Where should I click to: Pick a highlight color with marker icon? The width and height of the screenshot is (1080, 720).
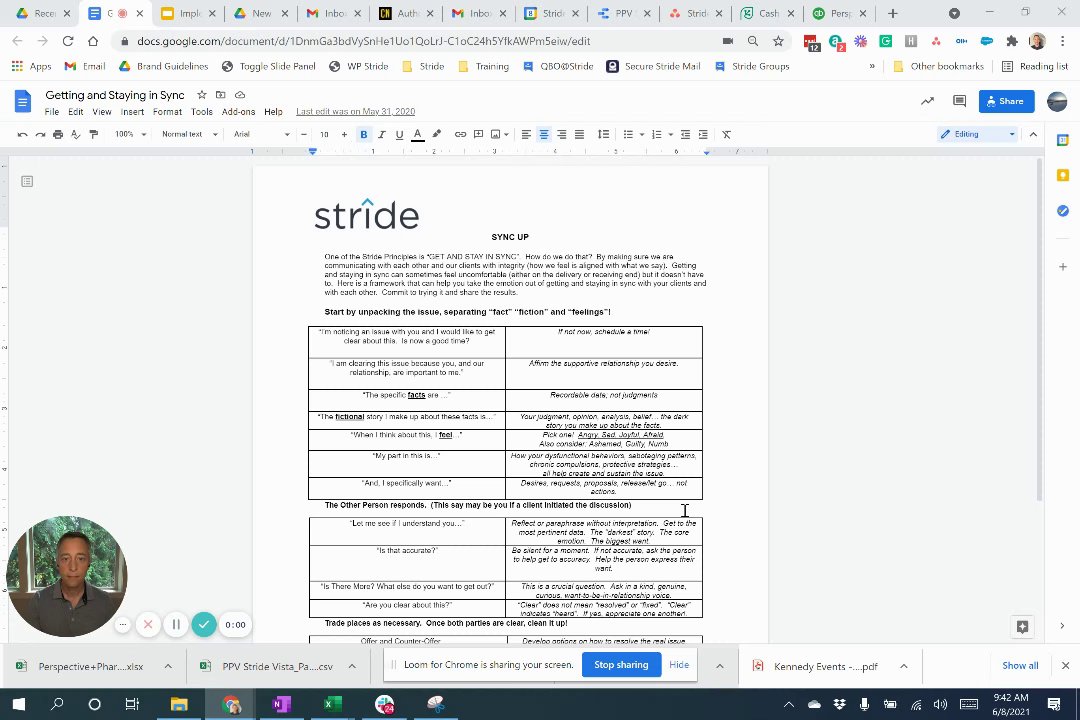pos(437,134)
